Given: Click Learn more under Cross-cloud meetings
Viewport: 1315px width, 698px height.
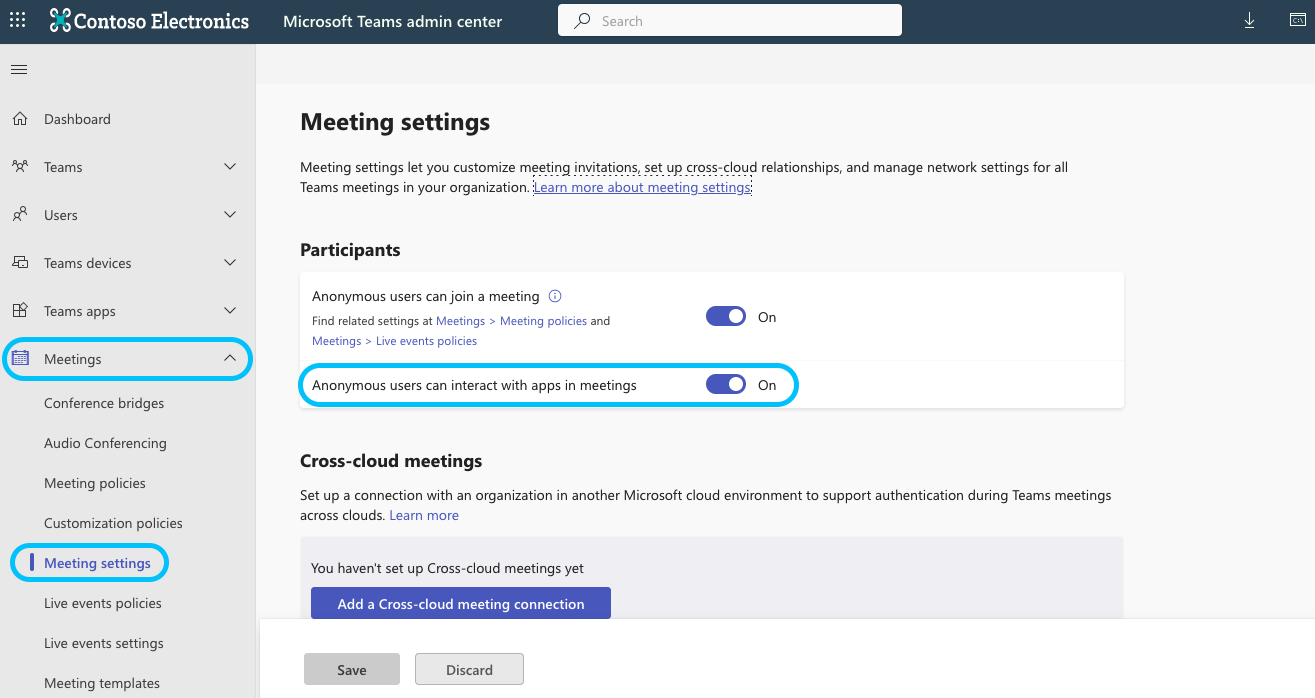Looking at the screenshot, I should tap(424, 515).
